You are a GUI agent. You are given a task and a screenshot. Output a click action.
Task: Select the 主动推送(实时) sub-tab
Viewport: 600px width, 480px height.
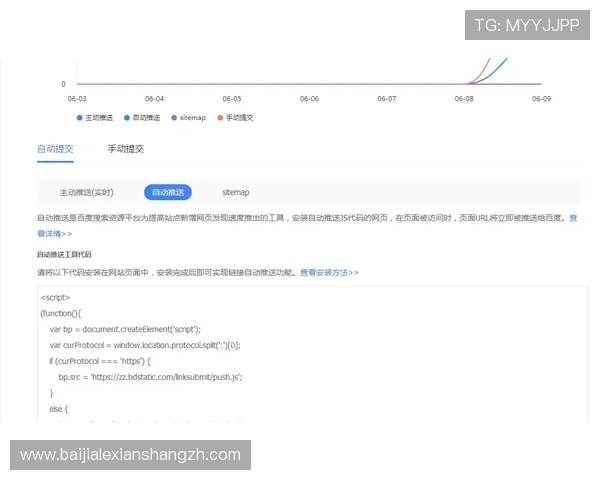point(86,193)
